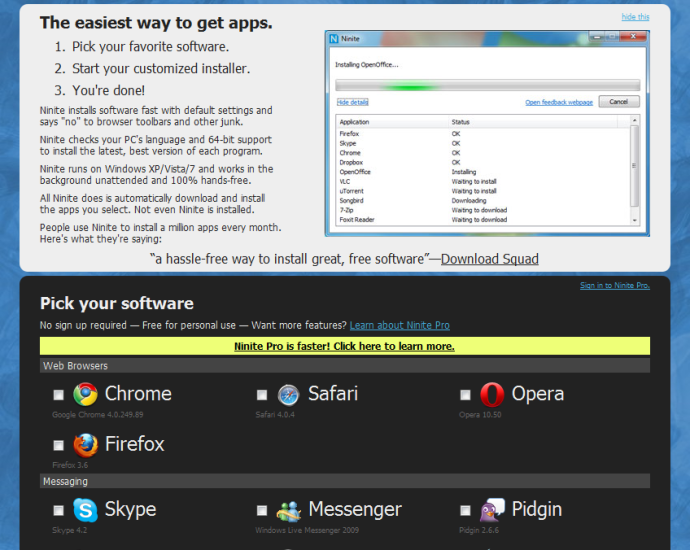The width and height of the screenshot is (690, 550).
Task: Open Learn about Ninite Pro link
Action: (400, 325)
